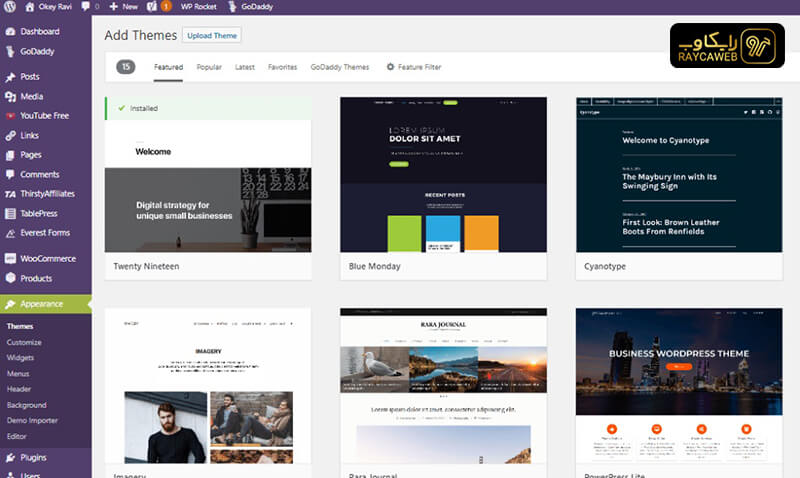Select the Twenty Nineteen theme thumbnail
Screen dimensions: 800x478
click(208, 174)
